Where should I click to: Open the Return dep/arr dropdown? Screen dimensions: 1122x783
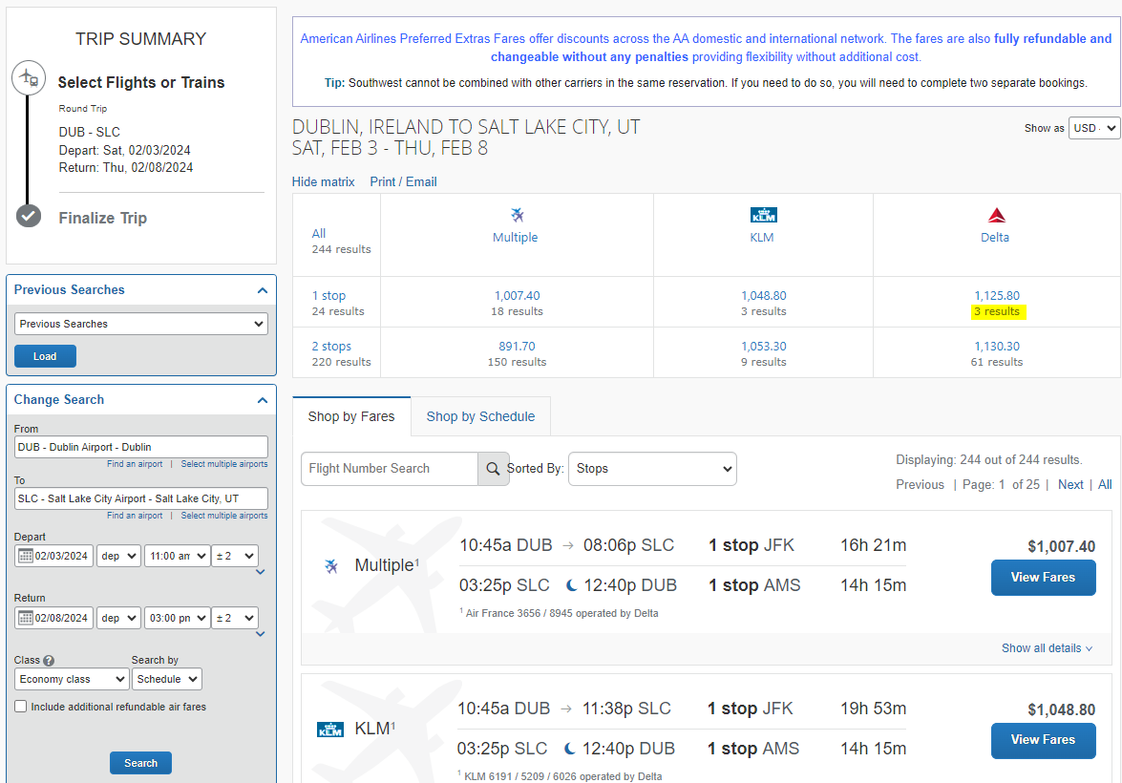118,618
